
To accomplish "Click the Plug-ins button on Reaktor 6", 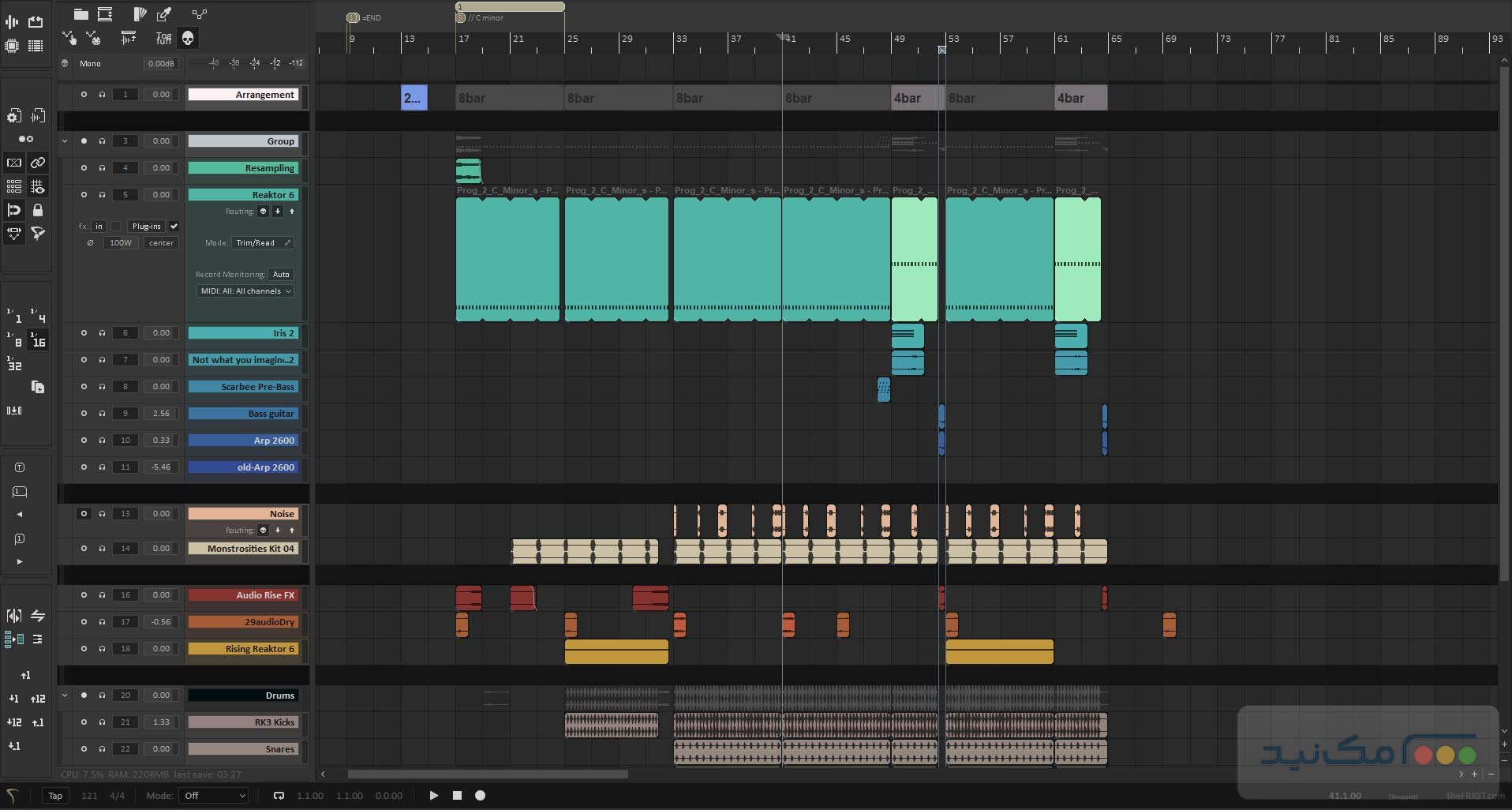I will point(146,227).
